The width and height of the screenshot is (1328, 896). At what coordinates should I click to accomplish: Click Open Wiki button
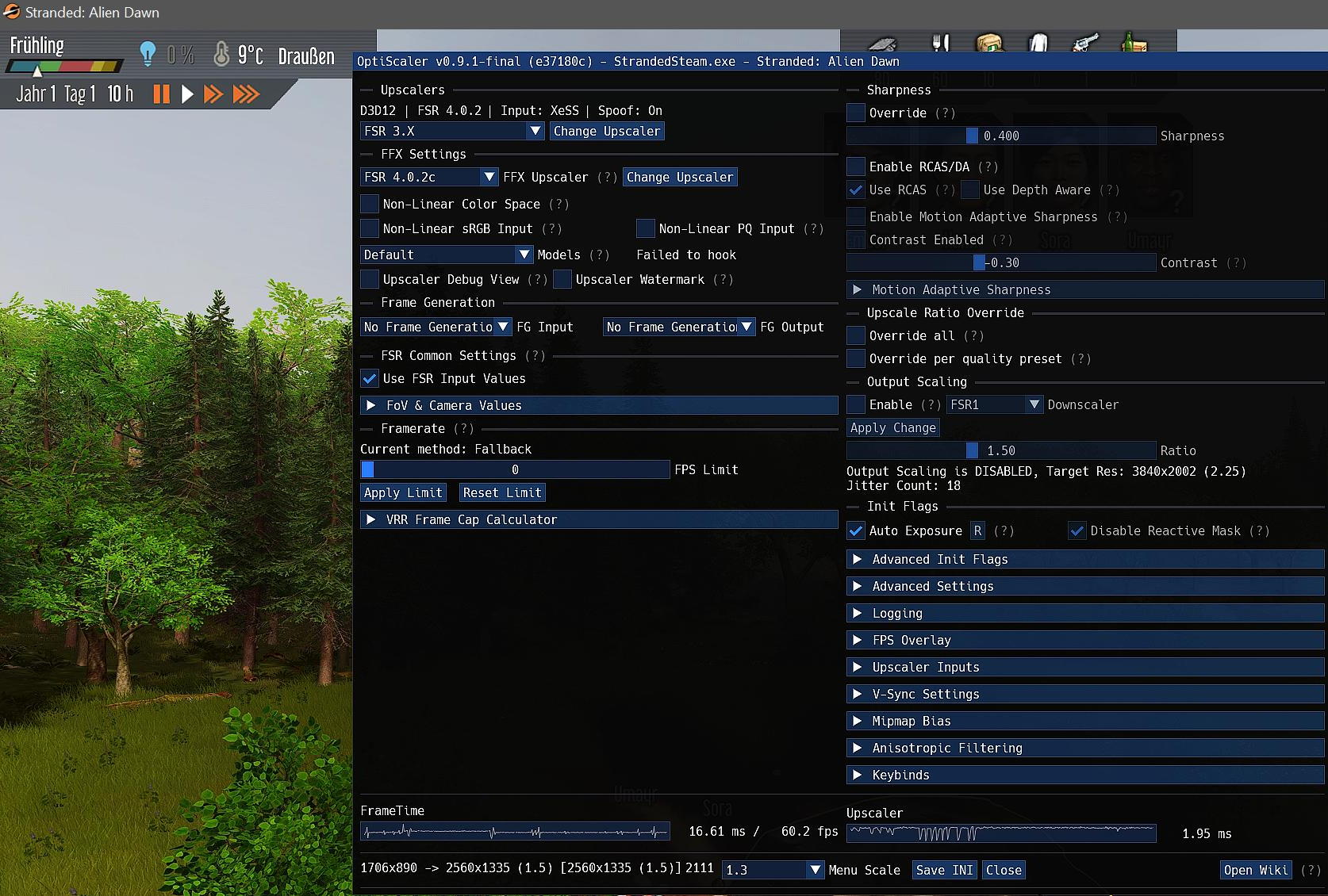coord(1256,870)
